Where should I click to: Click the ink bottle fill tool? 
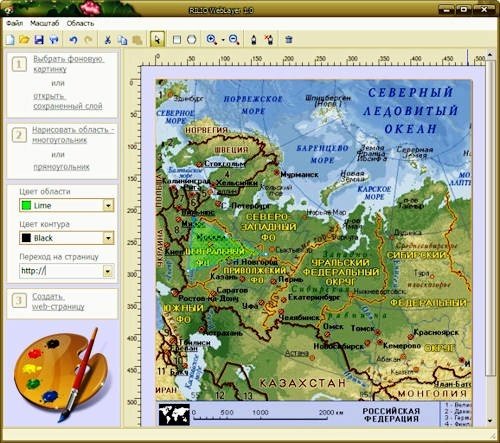point(254,40)
